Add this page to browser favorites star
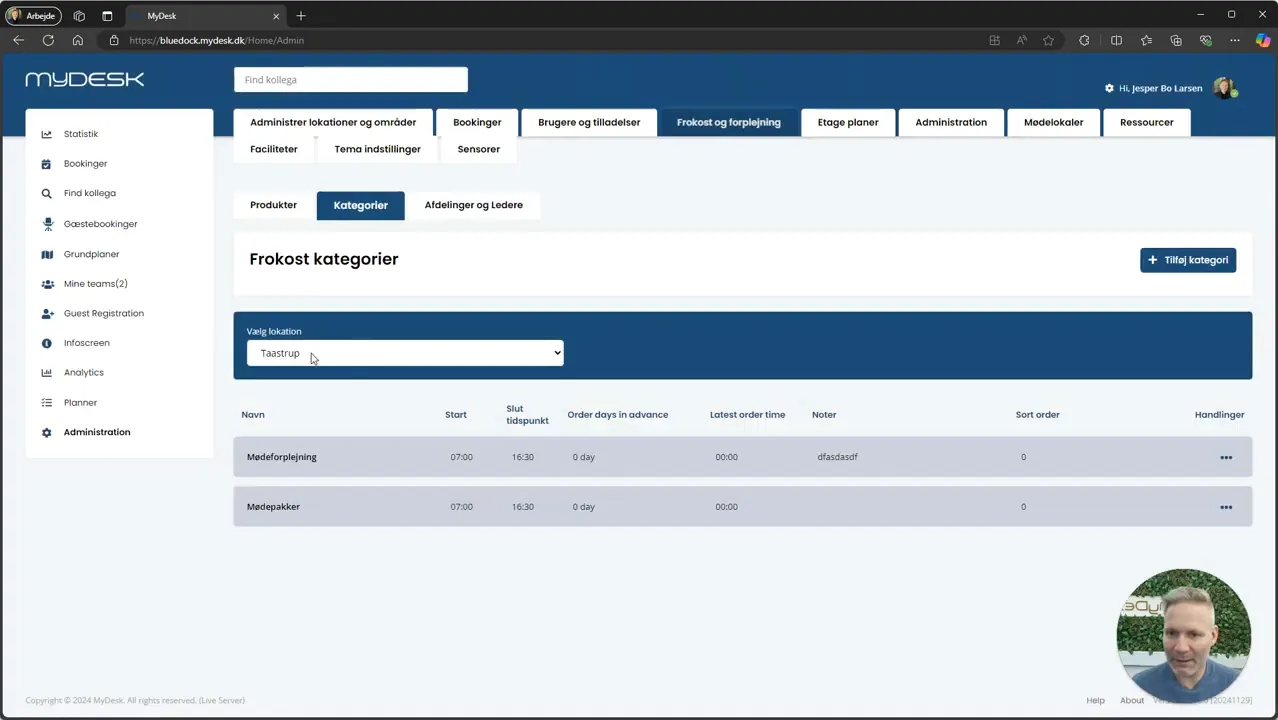Screen dimensions: 1278x720 pyautogui.click(x=1048, y=40)
